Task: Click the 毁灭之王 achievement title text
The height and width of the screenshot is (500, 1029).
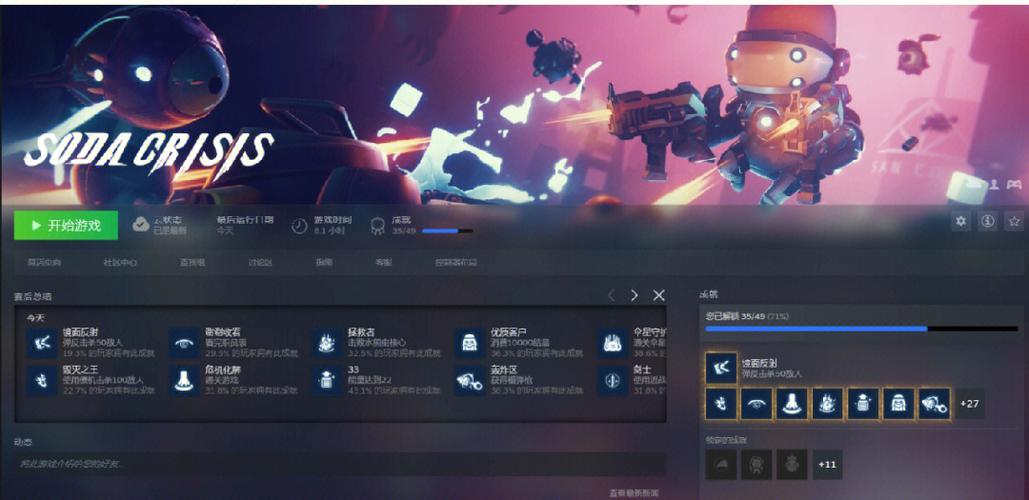Action: coord(80,369)
